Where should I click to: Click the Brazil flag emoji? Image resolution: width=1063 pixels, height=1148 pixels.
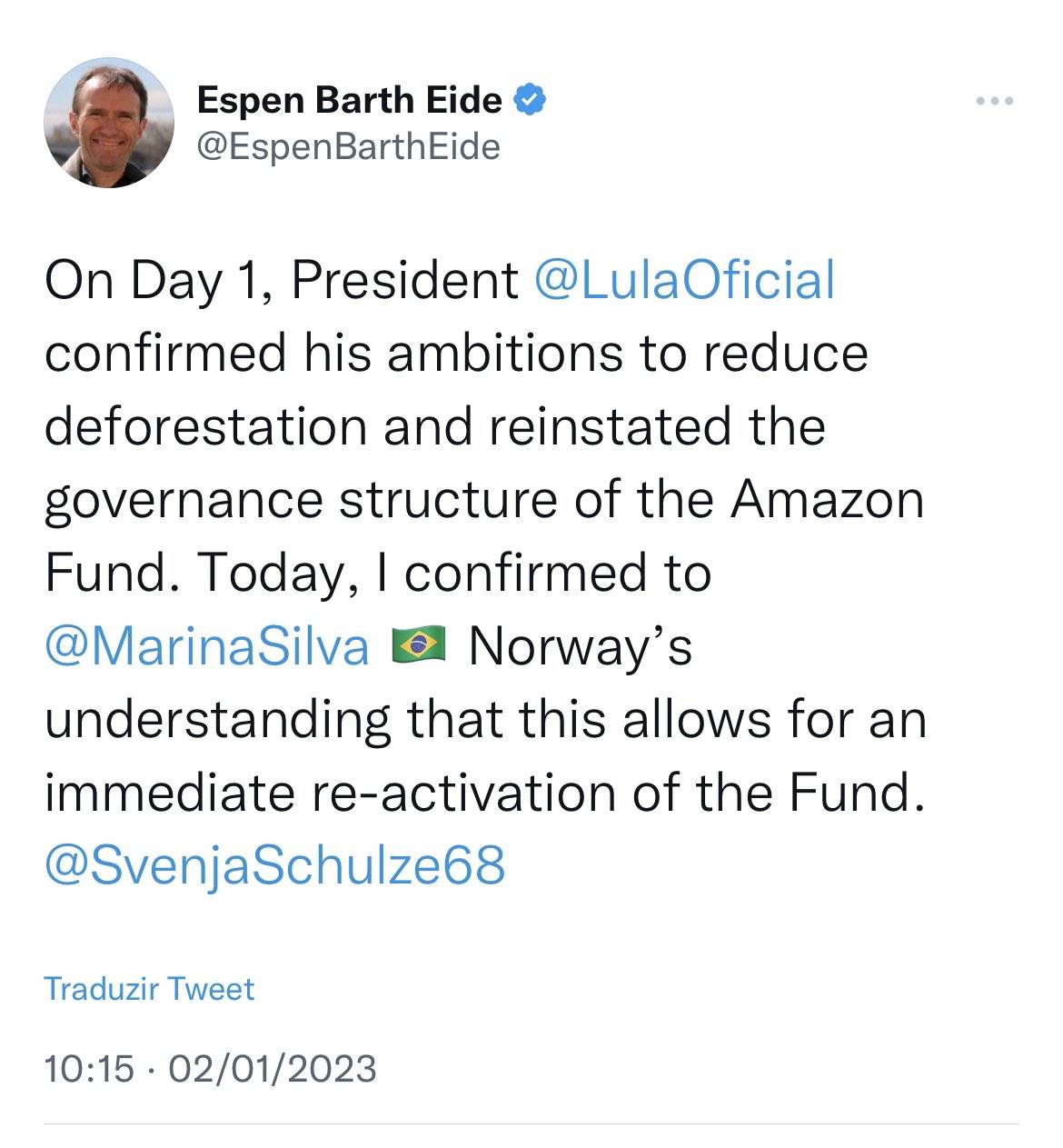click(417, 645)
